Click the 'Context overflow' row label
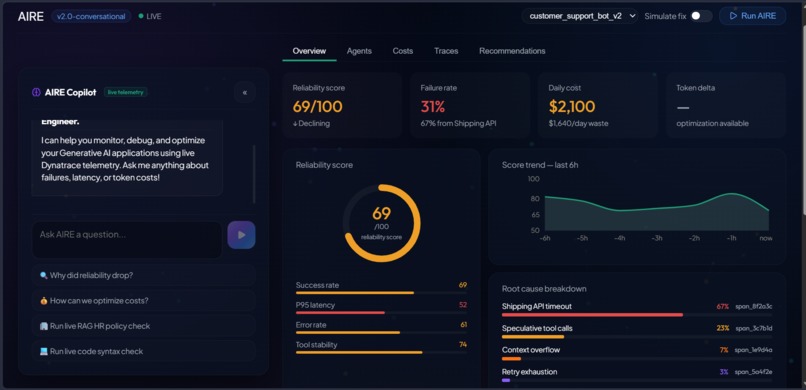Screen dimensions: 806x390 (531, 350)
